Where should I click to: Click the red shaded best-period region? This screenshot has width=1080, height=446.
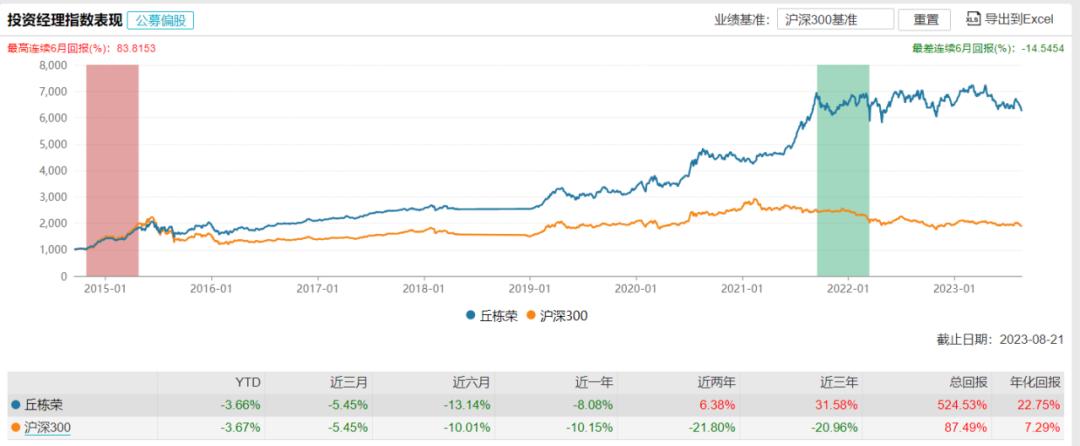point(112,170)
